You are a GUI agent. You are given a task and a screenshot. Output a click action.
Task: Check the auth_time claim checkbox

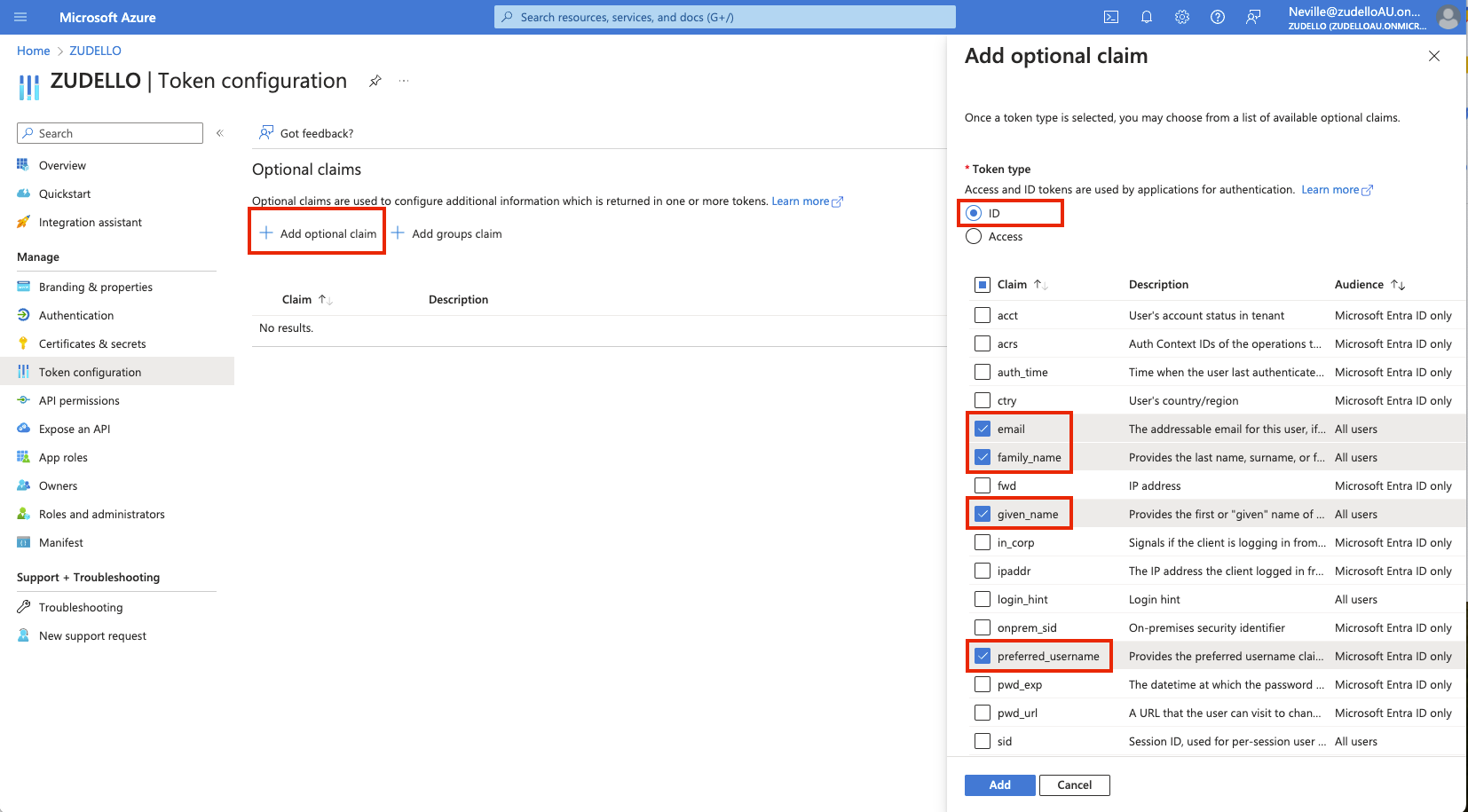coord(983,372)
